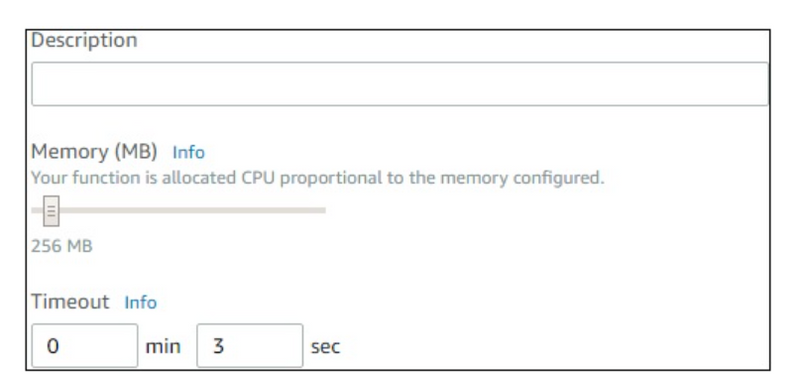Click the memory slider handle

pyautogui.click(x=51, y=210)
